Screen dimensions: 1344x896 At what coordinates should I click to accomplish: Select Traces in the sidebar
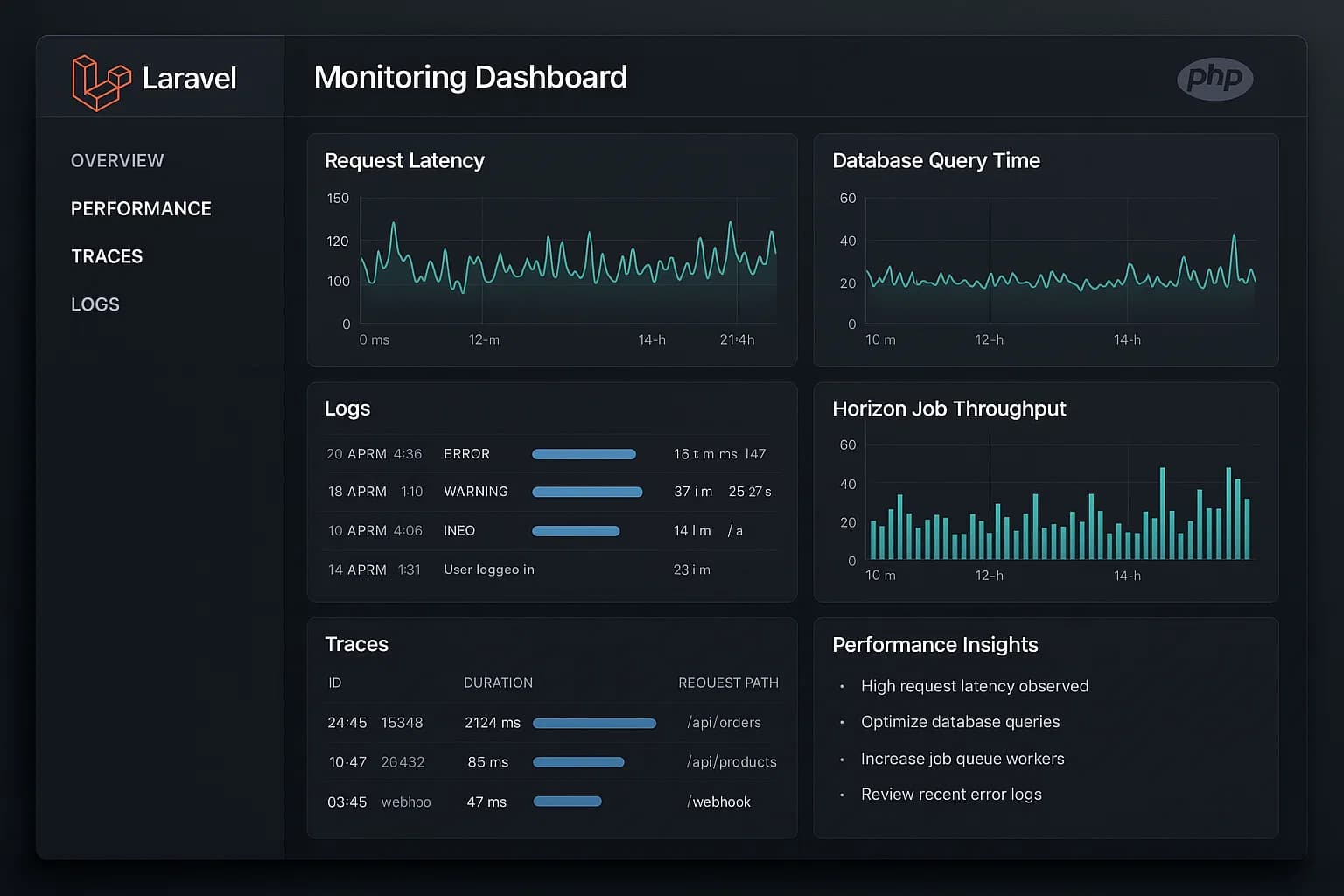point(107,256)
